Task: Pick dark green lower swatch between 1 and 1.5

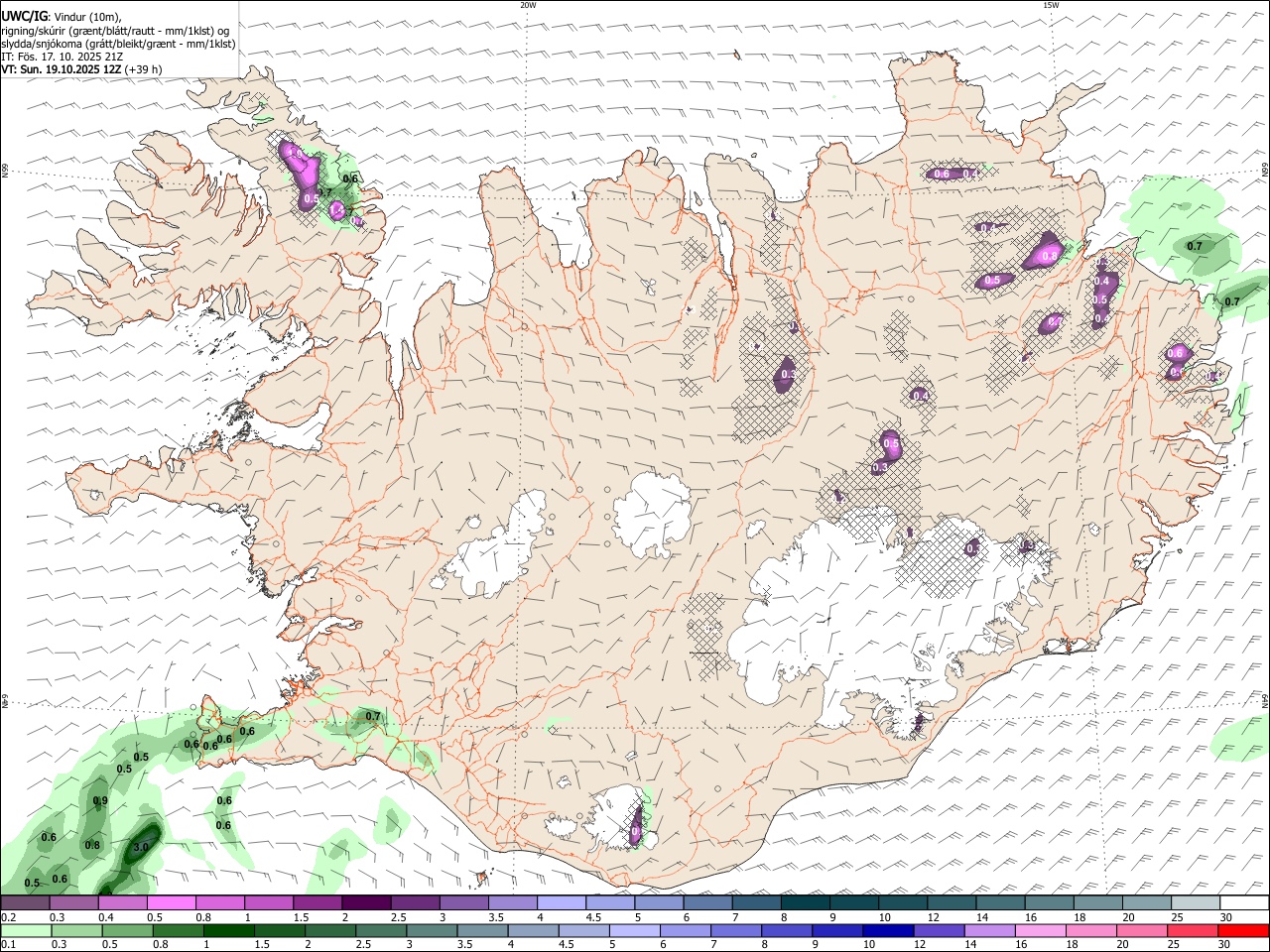Action: [x=228, y=930]
